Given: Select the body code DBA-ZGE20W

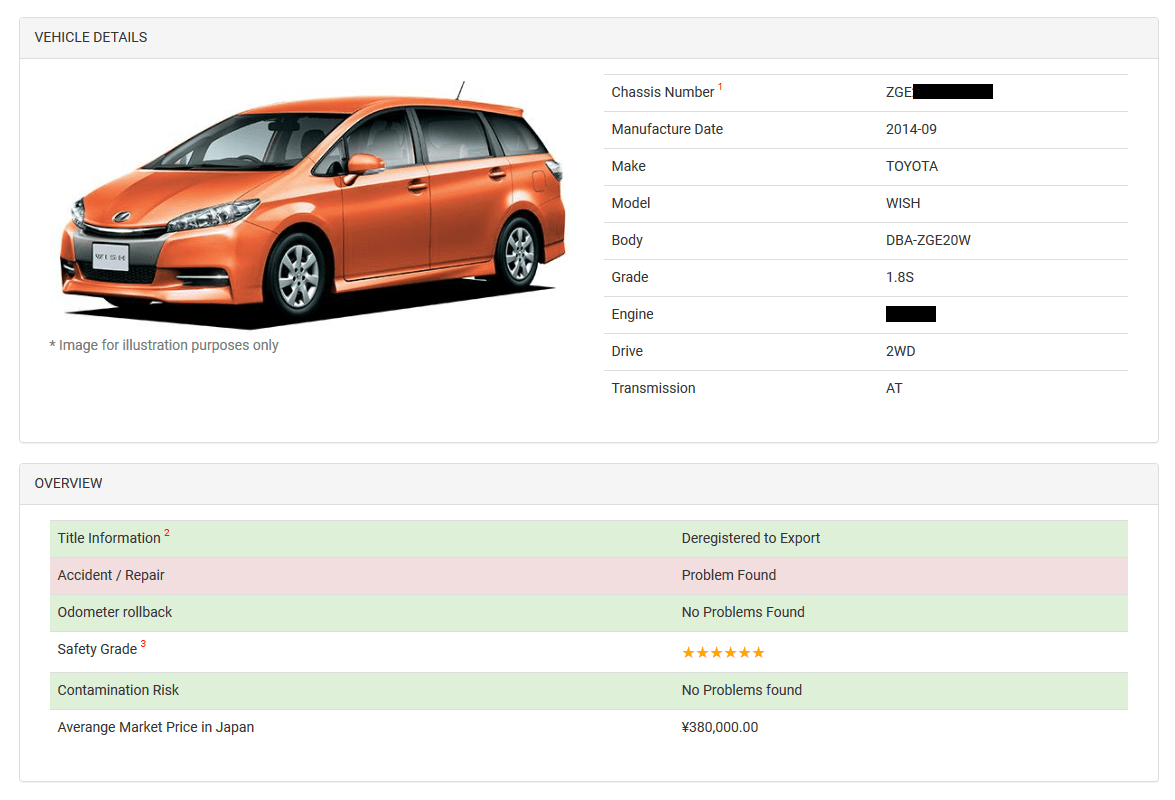Looking at the screenshot, I should 928,240.
